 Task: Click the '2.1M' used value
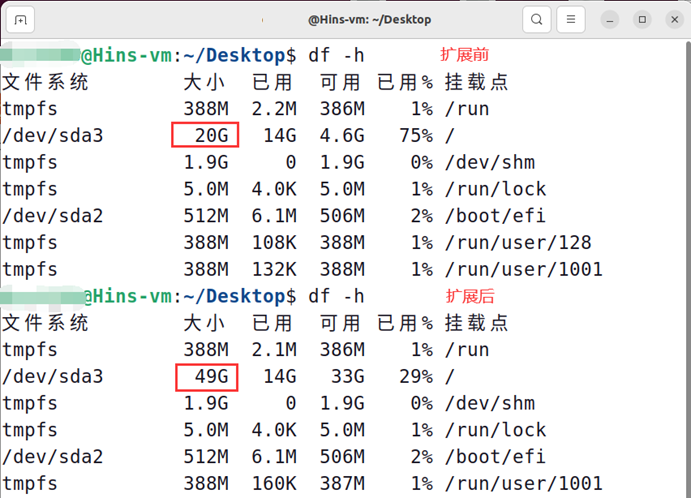[x=274, y=350]
